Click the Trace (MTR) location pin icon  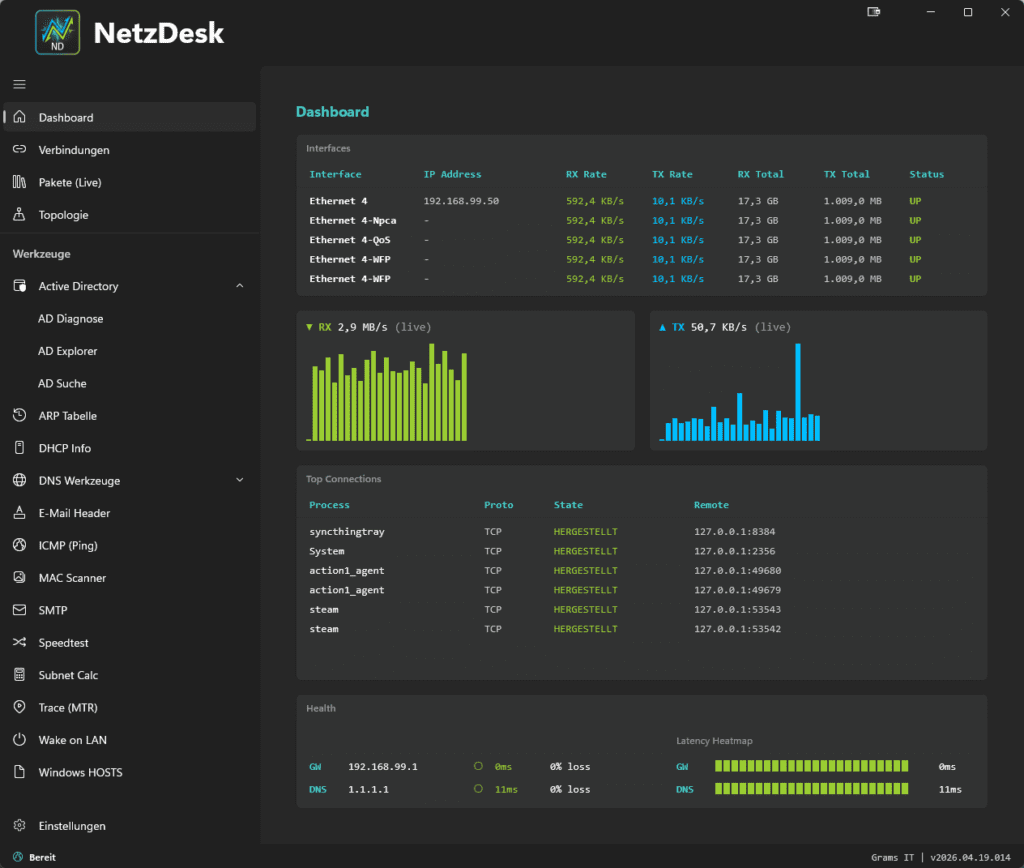(19, 708)
